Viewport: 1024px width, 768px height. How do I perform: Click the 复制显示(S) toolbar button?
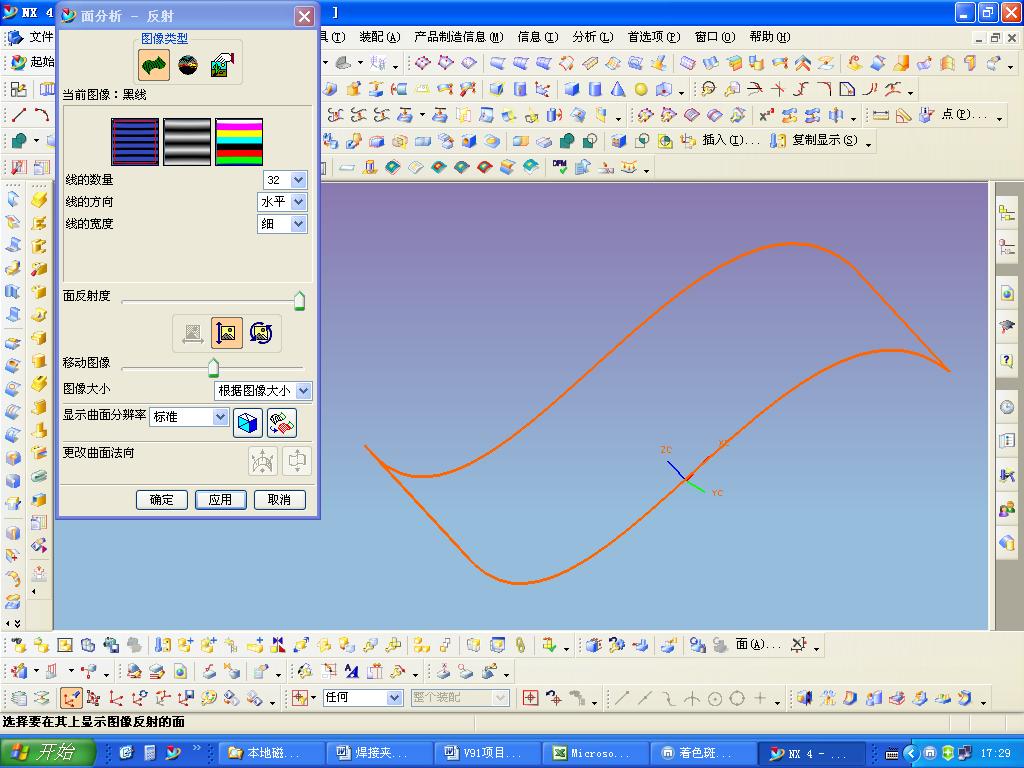(814, 140)
